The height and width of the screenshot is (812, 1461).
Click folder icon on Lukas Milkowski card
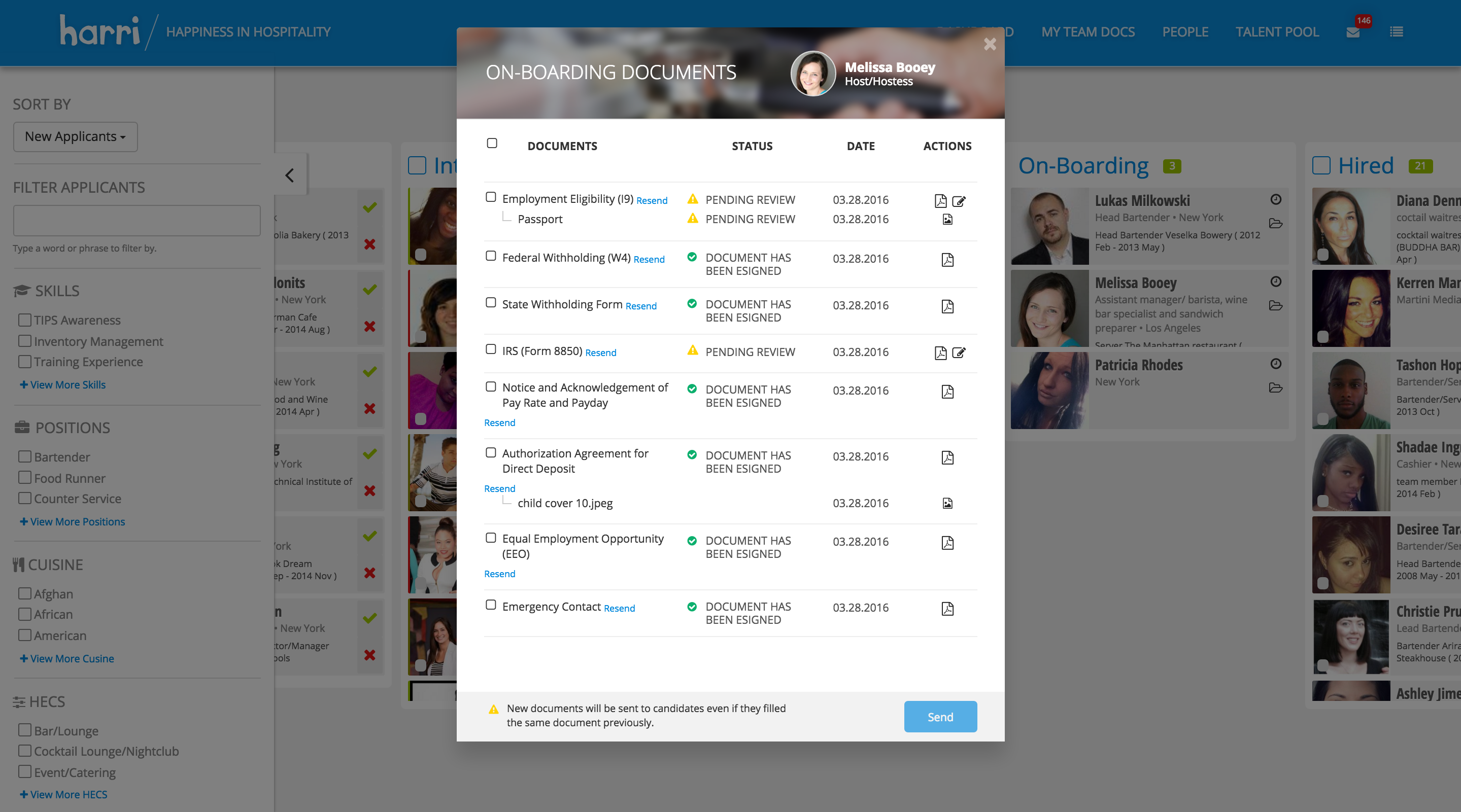1276,223
